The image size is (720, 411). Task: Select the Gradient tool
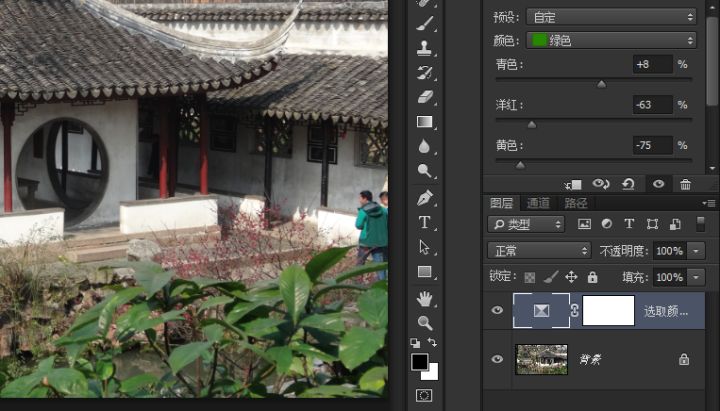tap(424, 121)
